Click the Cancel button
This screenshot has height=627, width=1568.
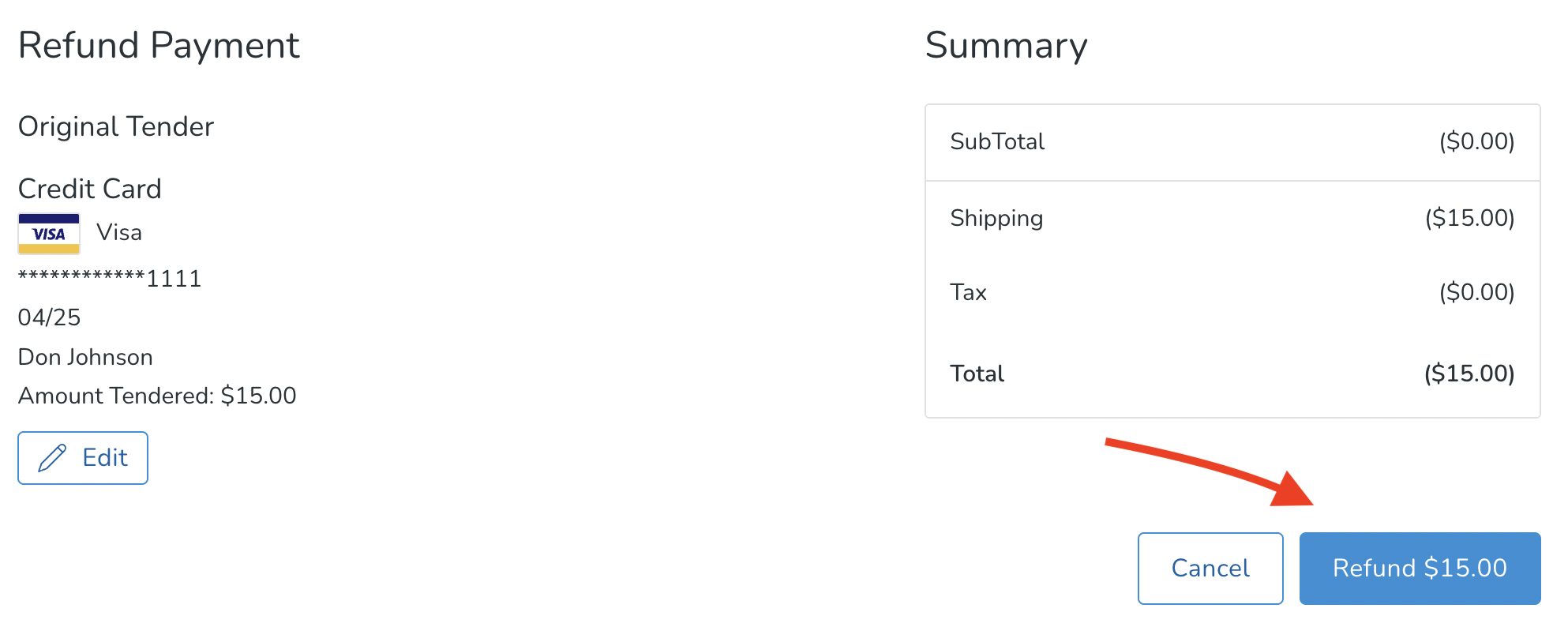click(1210, 568)
